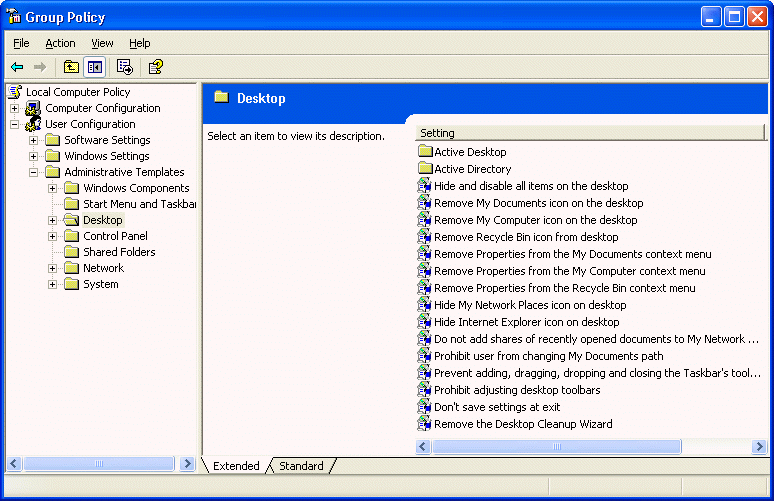Viewport: 774px width, 501px height.
Task: Open the View menu
Action: pos(102,43)
